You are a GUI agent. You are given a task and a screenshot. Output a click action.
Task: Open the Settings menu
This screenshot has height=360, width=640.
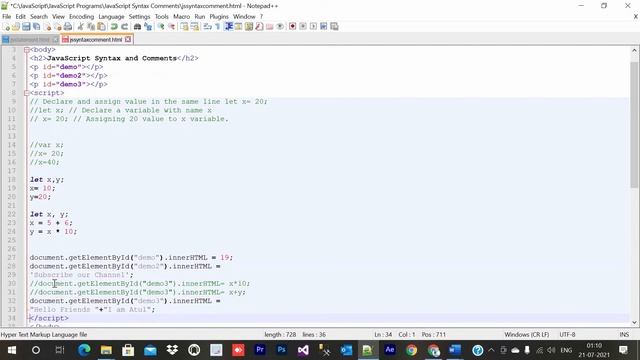(x=139, y=16)
